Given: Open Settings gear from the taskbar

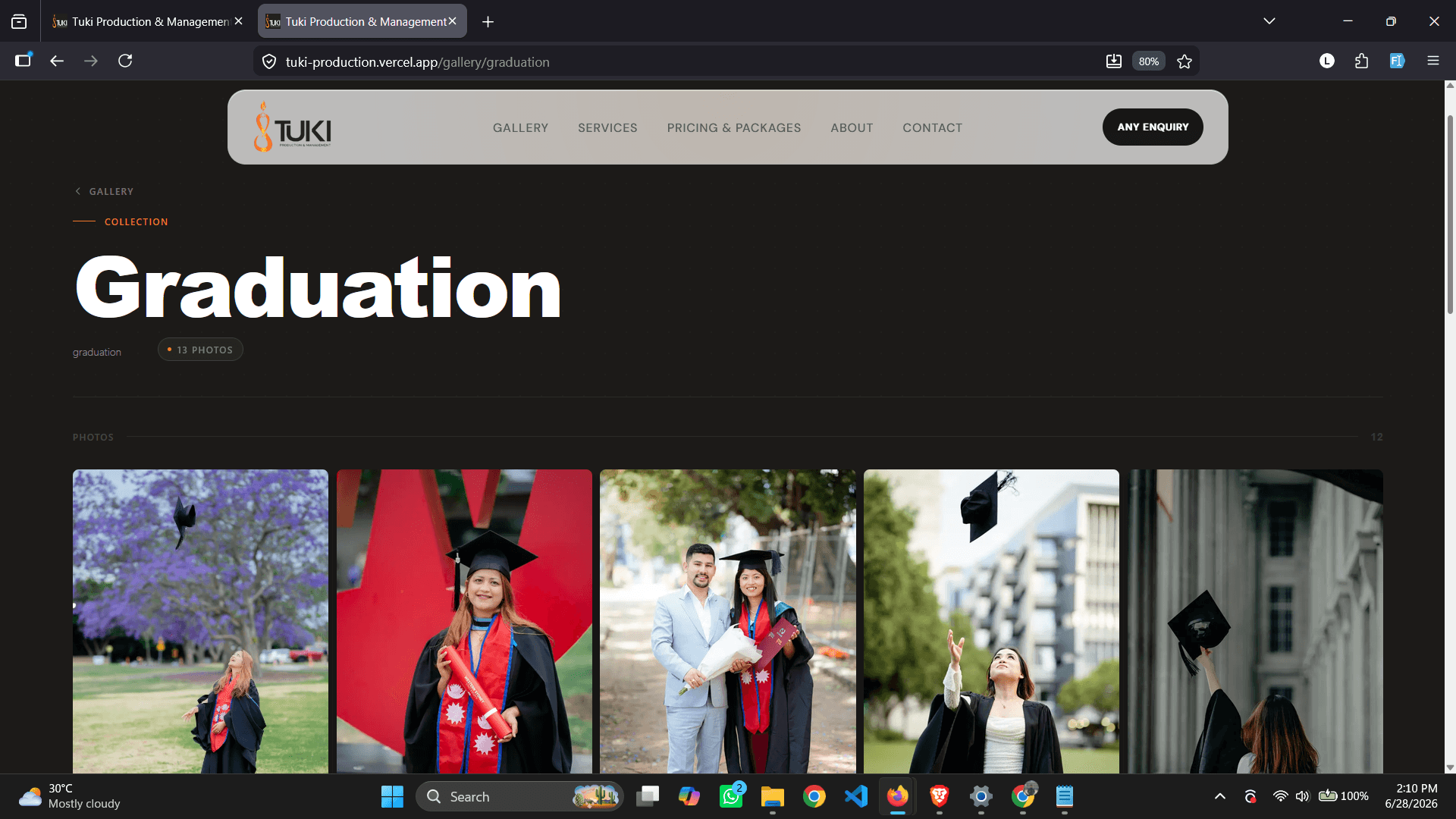Looking at the screenshot, I should pos(981,796).
